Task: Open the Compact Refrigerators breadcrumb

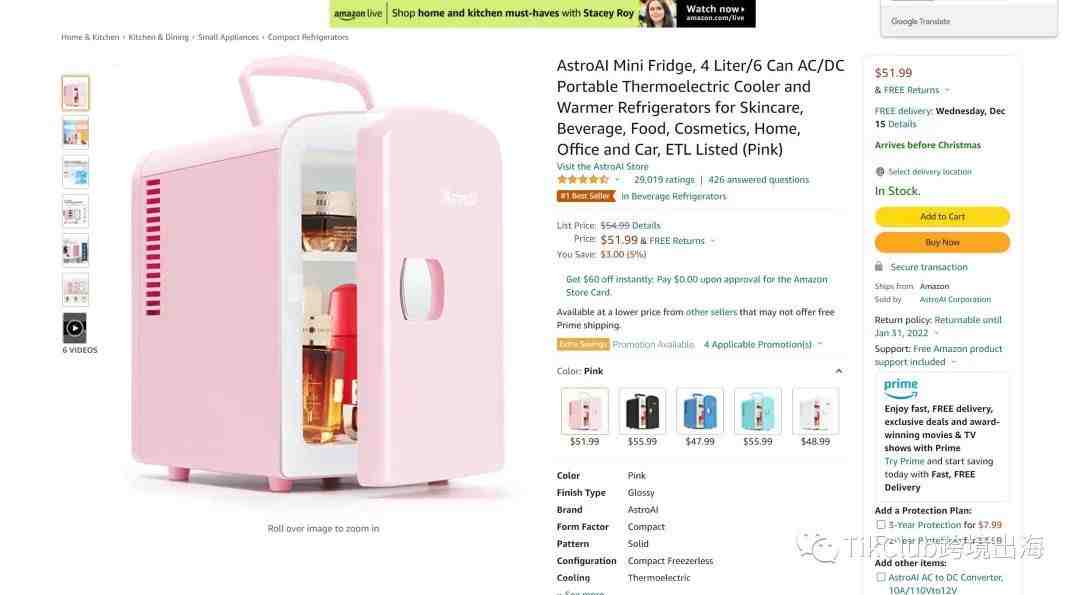Action: coord(308,37)
